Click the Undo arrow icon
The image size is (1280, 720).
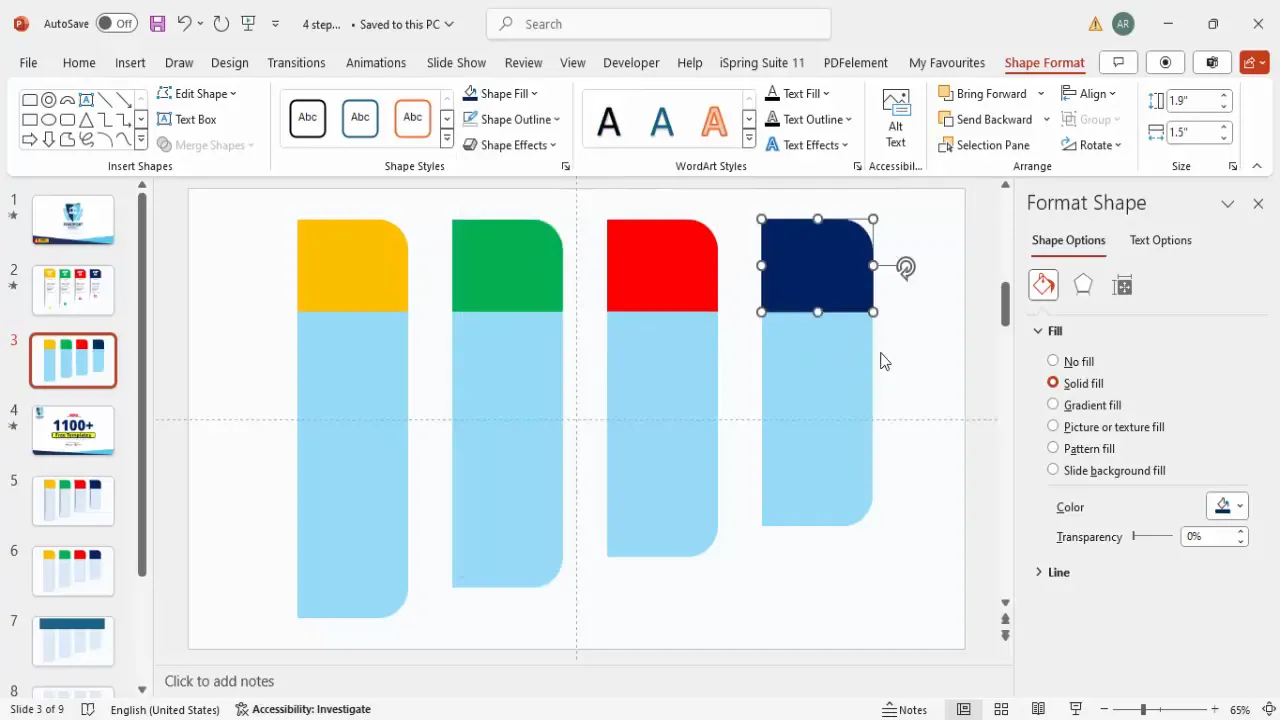[x=184, y=24]
